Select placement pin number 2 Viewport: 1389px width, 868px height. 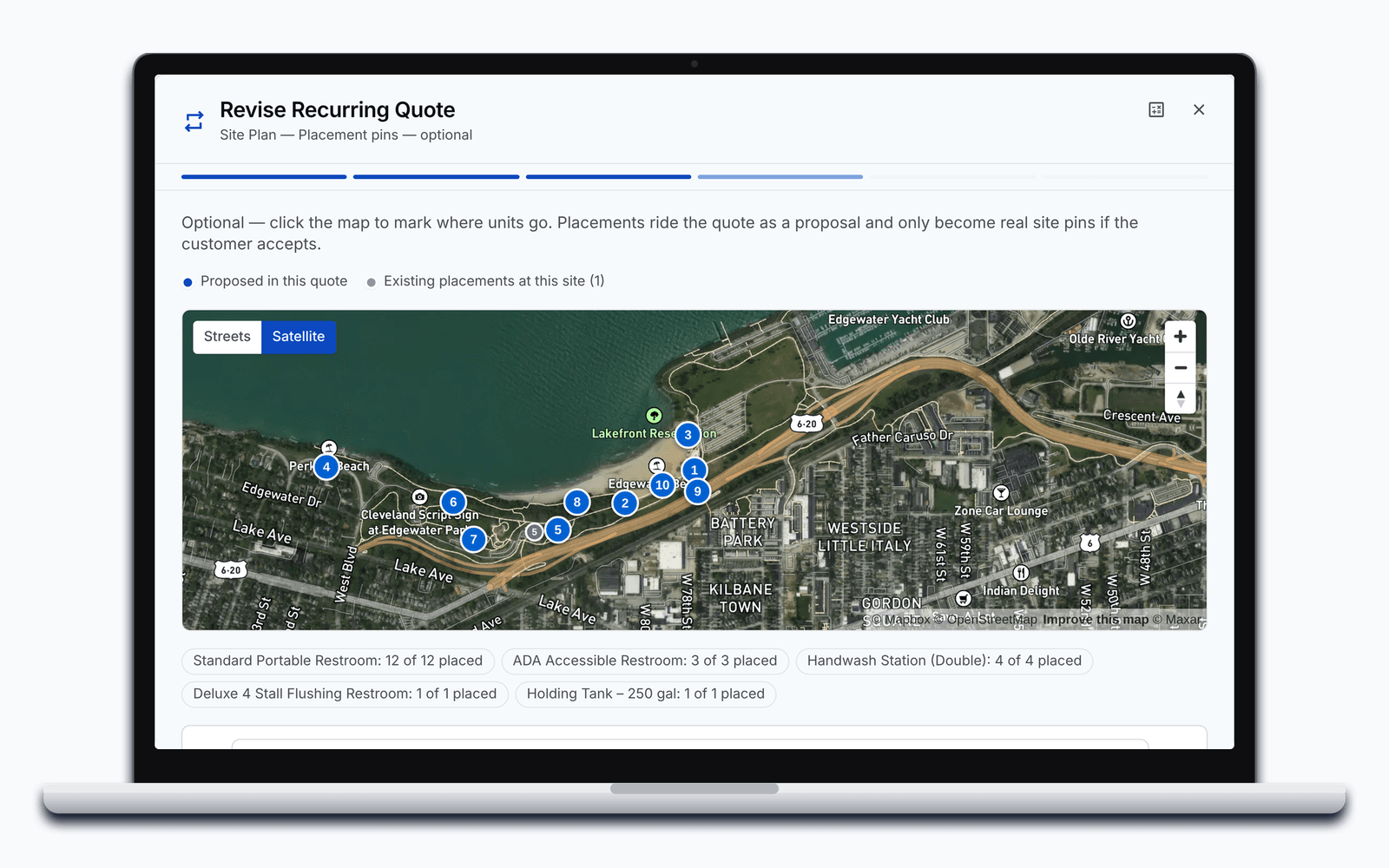[x=625, y=503]
